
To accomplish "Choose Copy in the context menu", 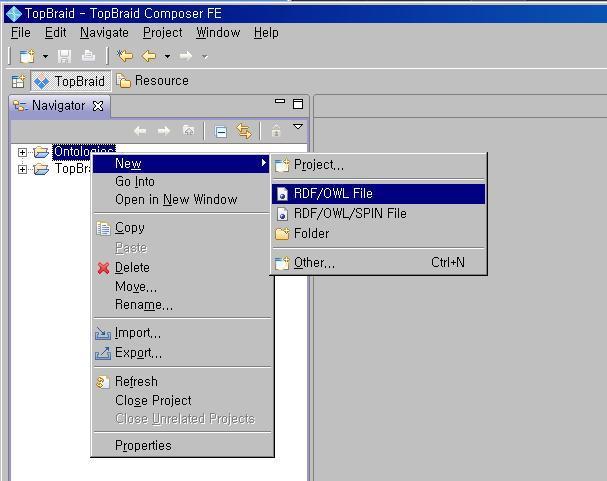I will click(181, 228).
